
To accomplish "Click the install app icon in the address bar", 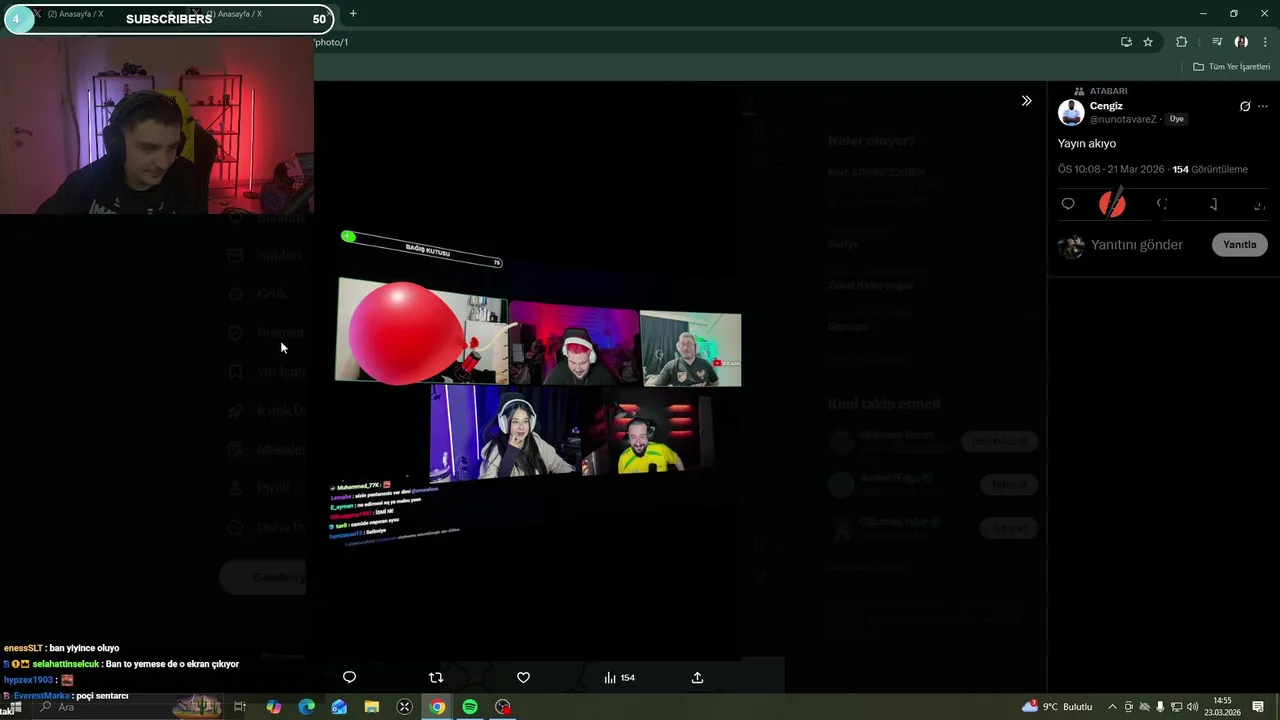I will (1126, 42).
